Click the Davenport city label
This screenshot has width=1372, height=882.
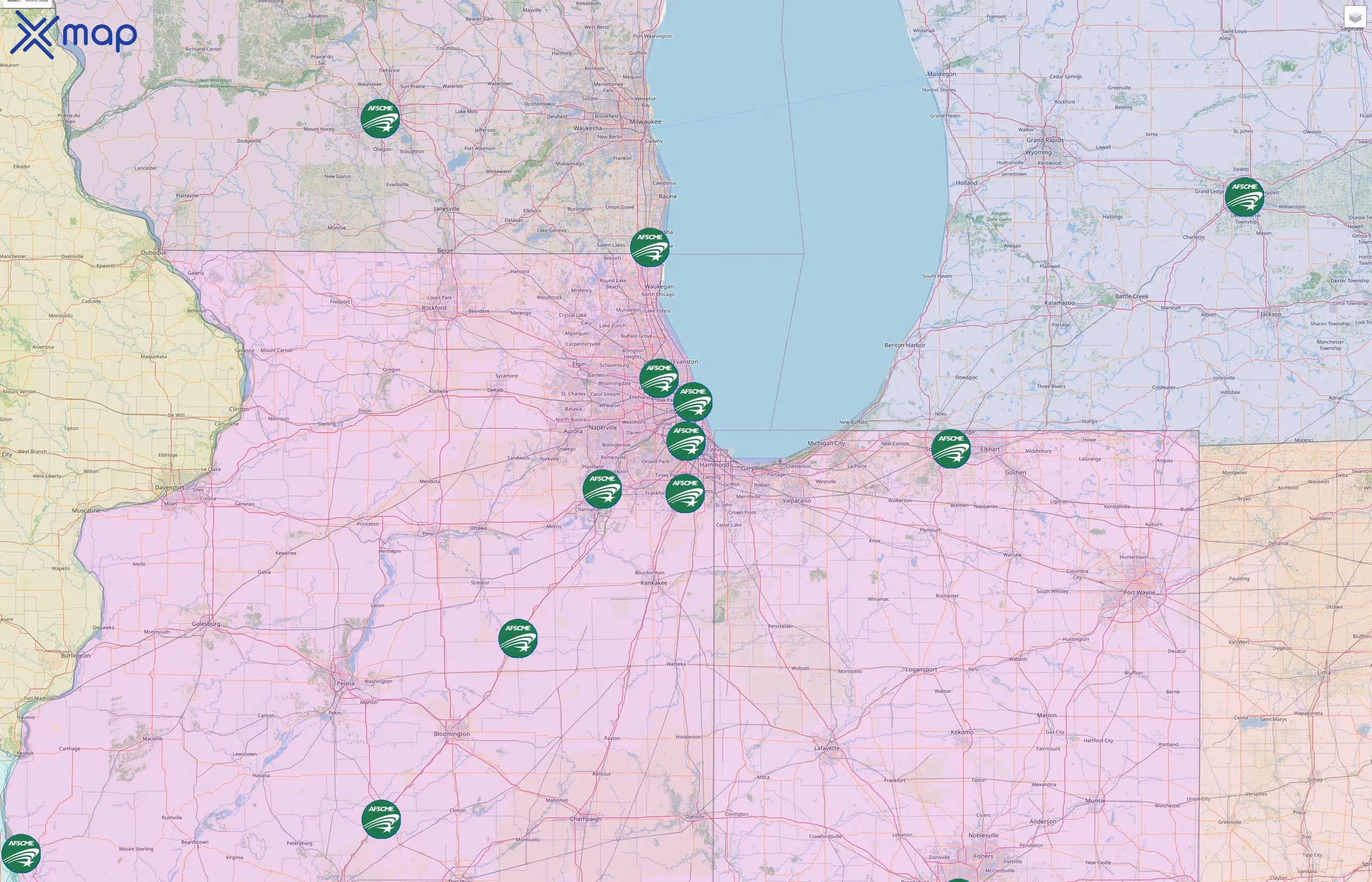tap(170, 488)
